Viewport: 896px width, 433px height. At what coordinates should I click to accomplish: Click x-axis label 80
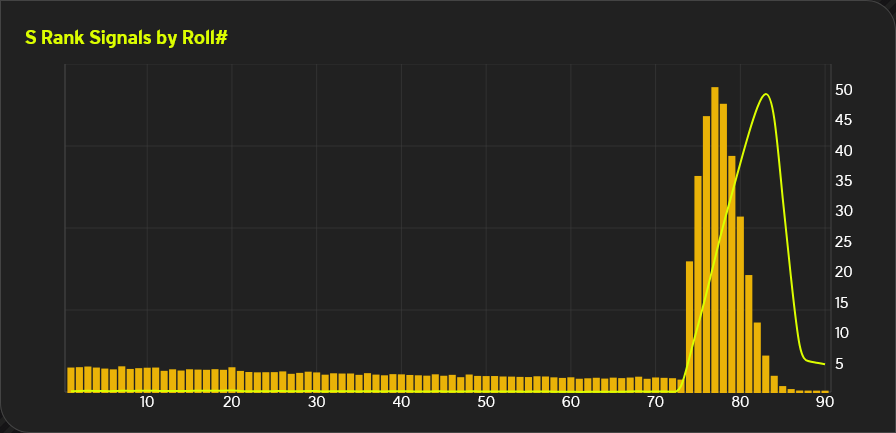pos(740,402)
